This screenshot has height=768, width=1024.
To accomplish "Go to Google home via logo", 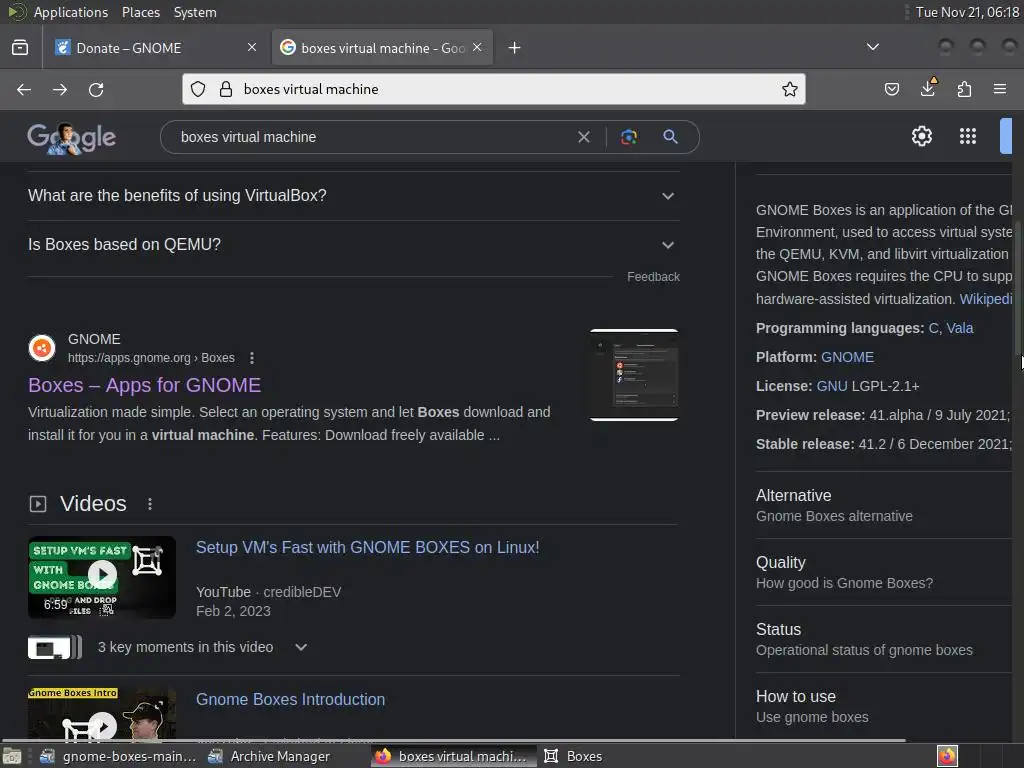I will (x=72, y=138).
